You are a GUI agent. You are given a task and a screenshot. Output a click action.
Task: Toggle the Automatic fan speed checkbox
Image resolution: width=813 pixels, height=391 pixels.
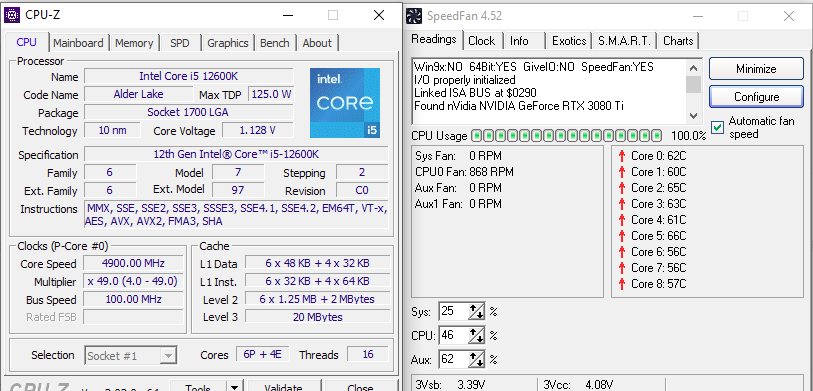point(718,127)
